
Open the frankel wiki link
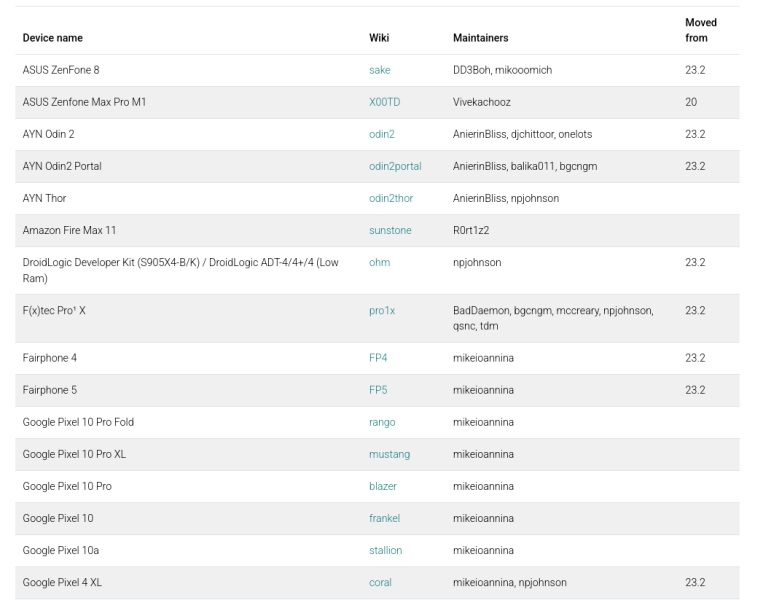tap(384, 519)
